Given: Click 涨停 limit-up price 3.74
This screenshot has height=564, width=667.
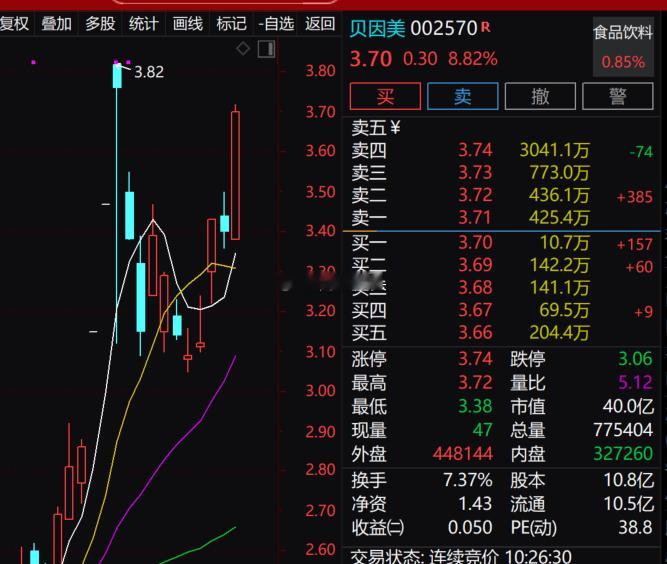Looking at the screenshot, I should pyautogui.click(x=475, y=359).
